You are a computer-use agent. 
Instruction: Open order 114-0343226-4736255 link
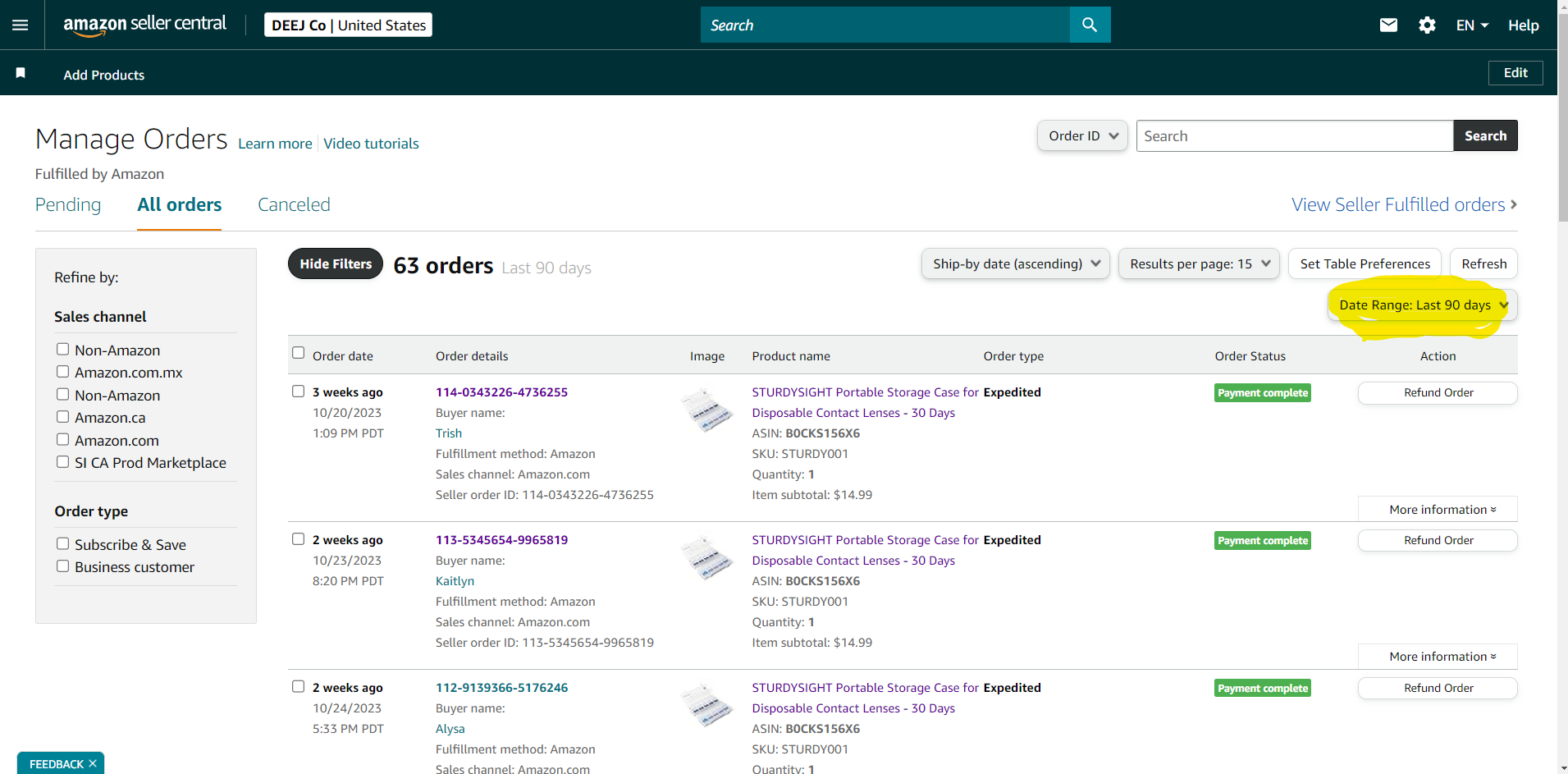501,392
